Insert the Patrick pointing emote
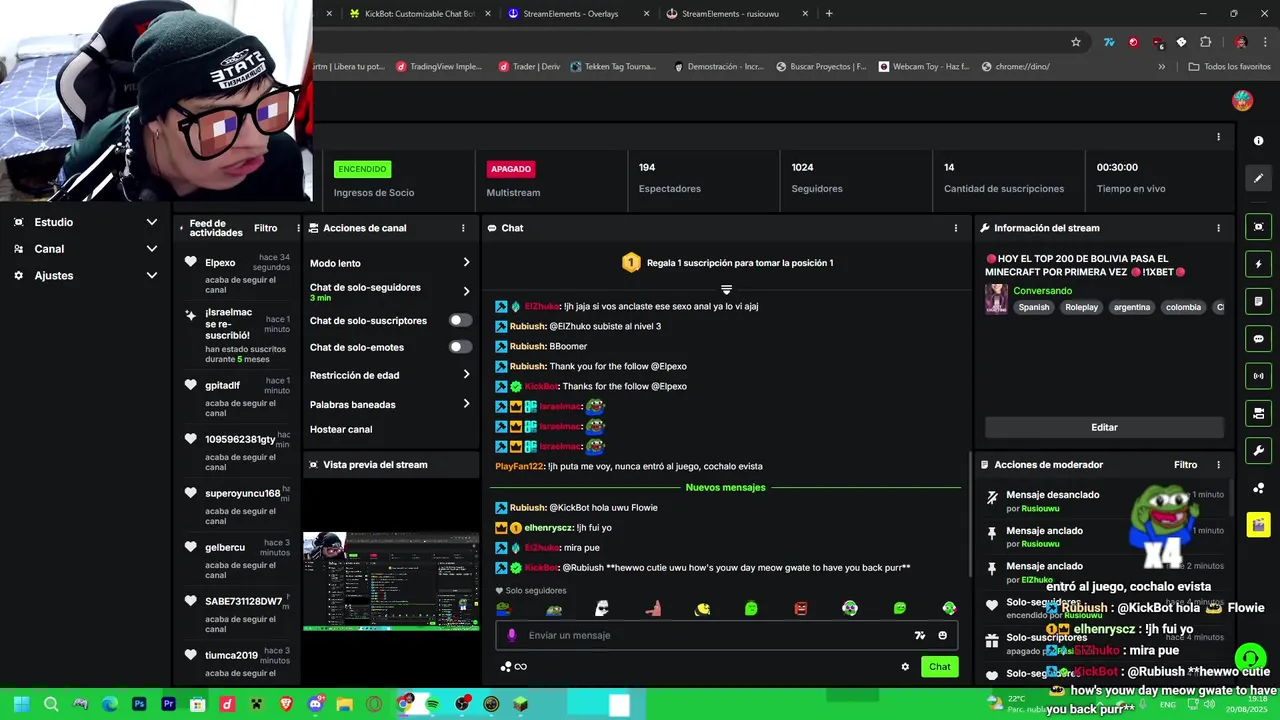 pos(653,608)
